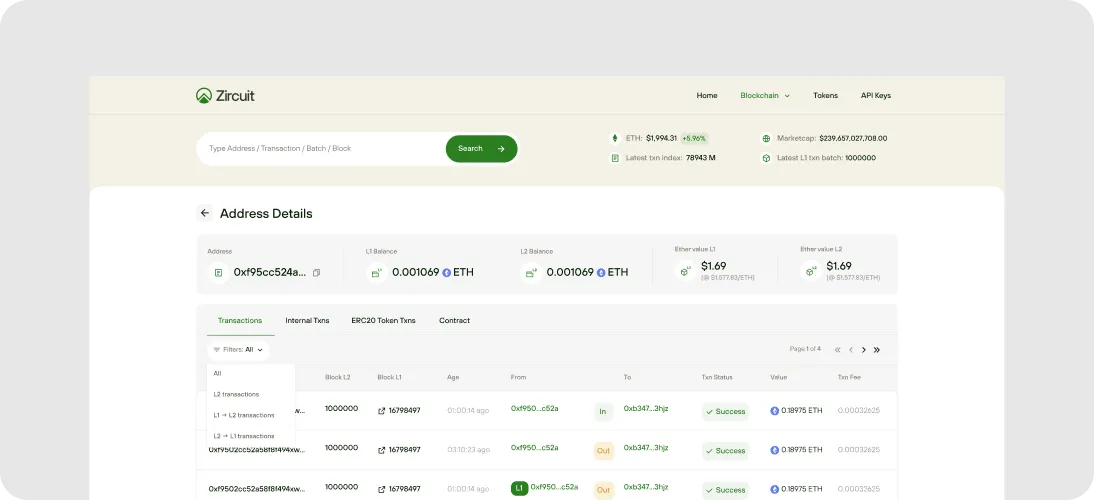Go to the next transactions page
Screen dimensions: 1094x500
(x=864, y=350)
